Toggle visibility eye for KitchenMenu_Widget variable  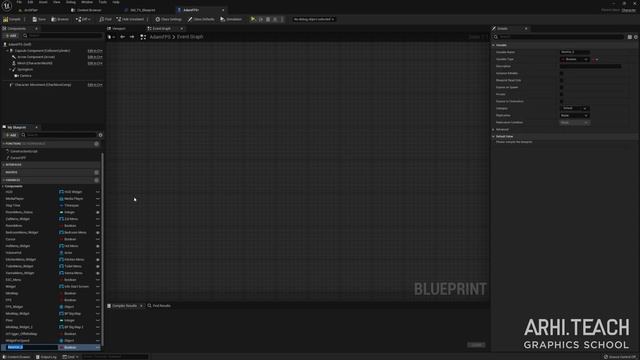[x=98, y=260]
